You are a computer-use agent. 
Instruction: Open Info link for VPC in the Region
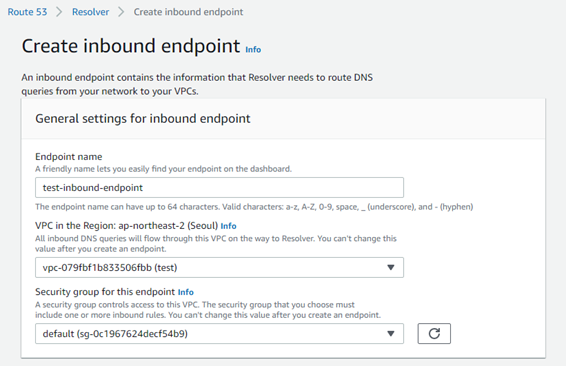[228, 226]
